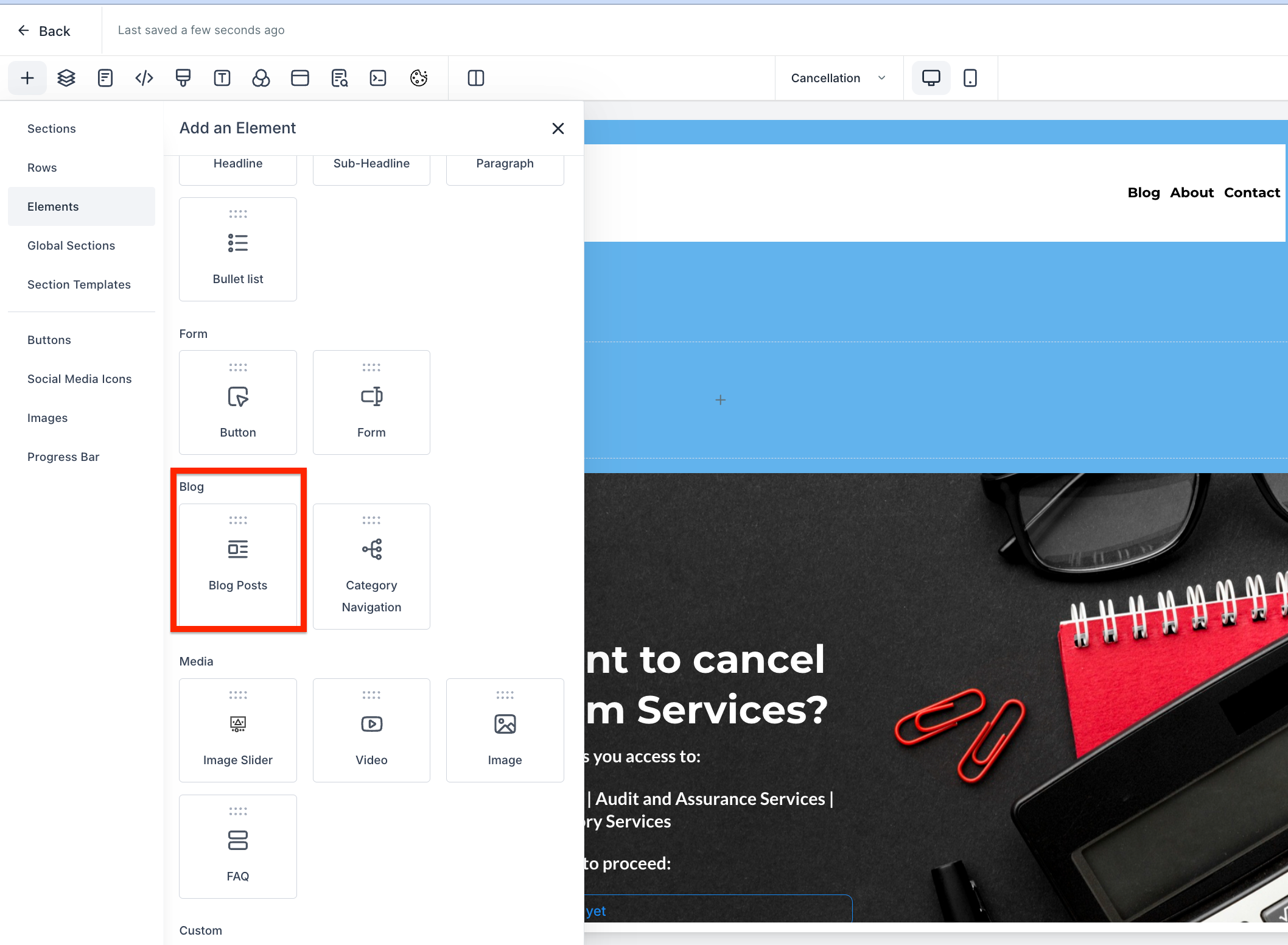Viewport: 1288px width, 945px height.
Task: Click the Add Element plus button
Action: (27, 77)
